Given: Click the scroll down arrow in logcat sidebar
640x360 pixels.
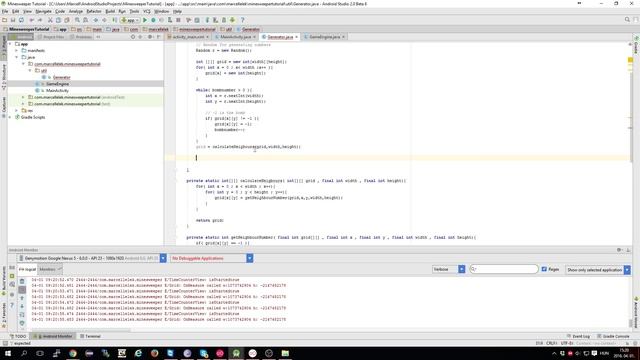Looking at the screenshot, I should pyautogui.click(x=22, y=306).
